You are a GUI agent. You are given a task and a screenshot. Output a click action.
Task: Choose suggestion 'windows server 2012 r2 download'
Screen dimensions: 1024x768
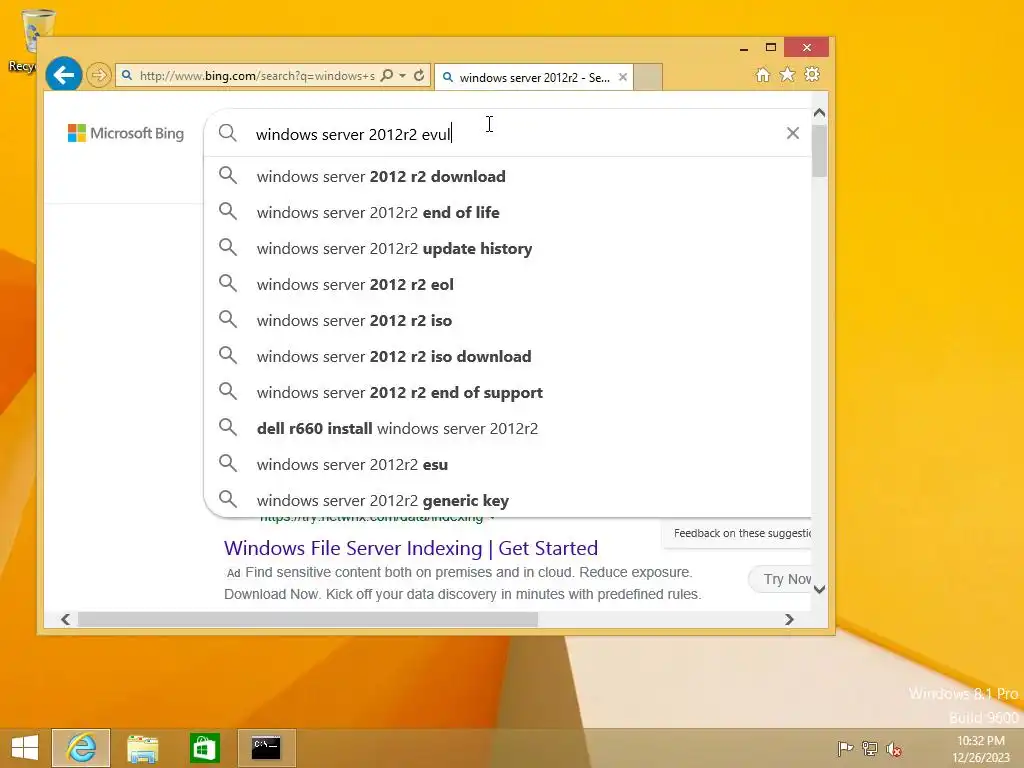coord(508,176)
